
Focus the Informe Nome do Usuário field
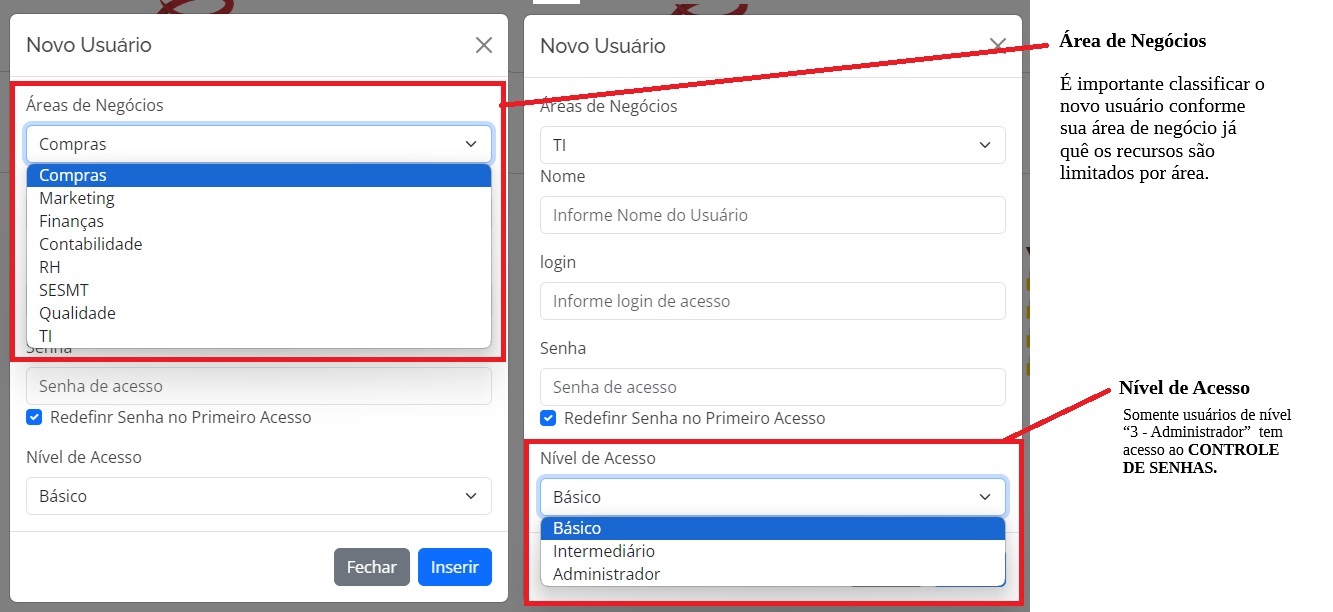(x=772, y=215)
